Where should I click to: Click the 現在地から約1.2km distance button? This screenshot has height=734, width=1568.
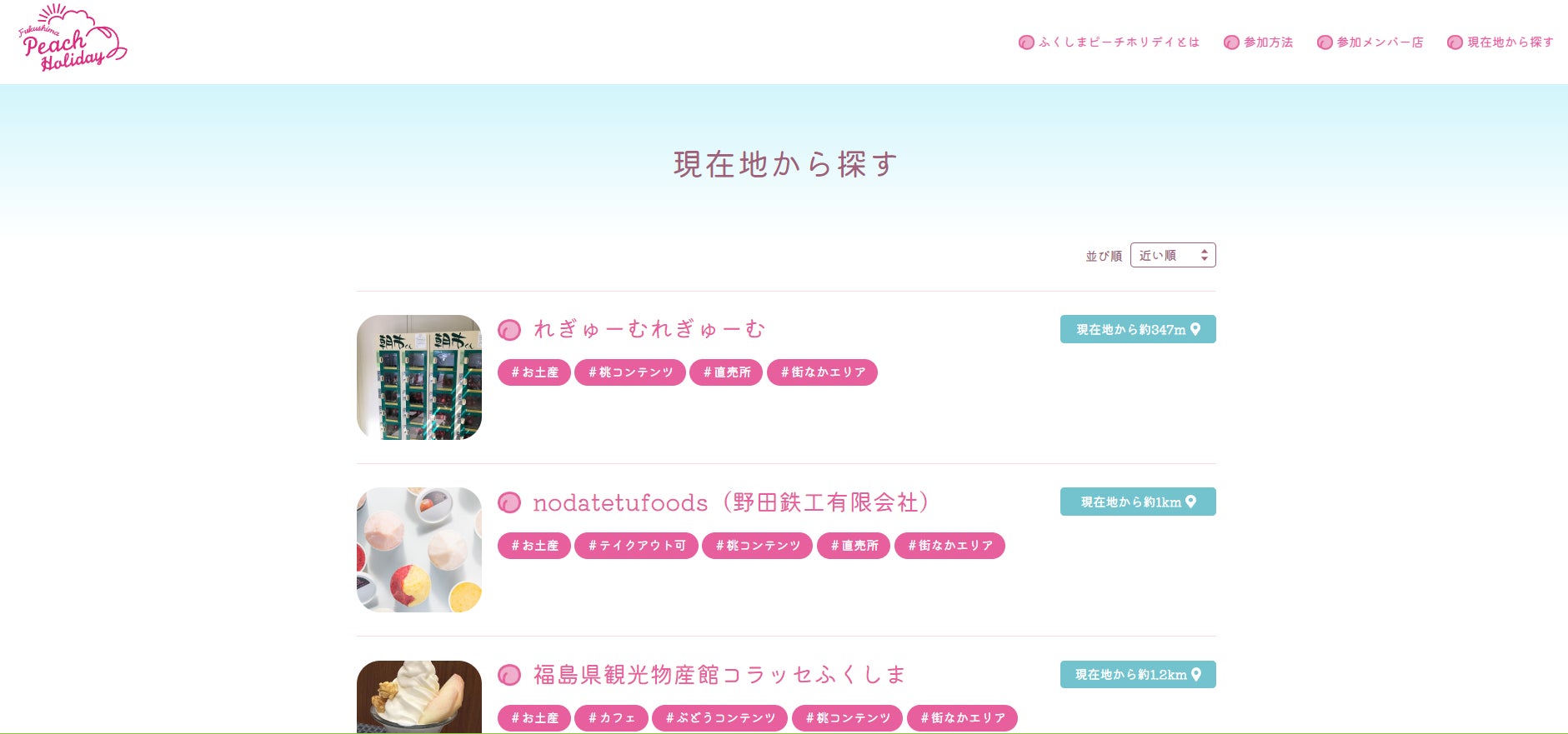coord(1138,674)
